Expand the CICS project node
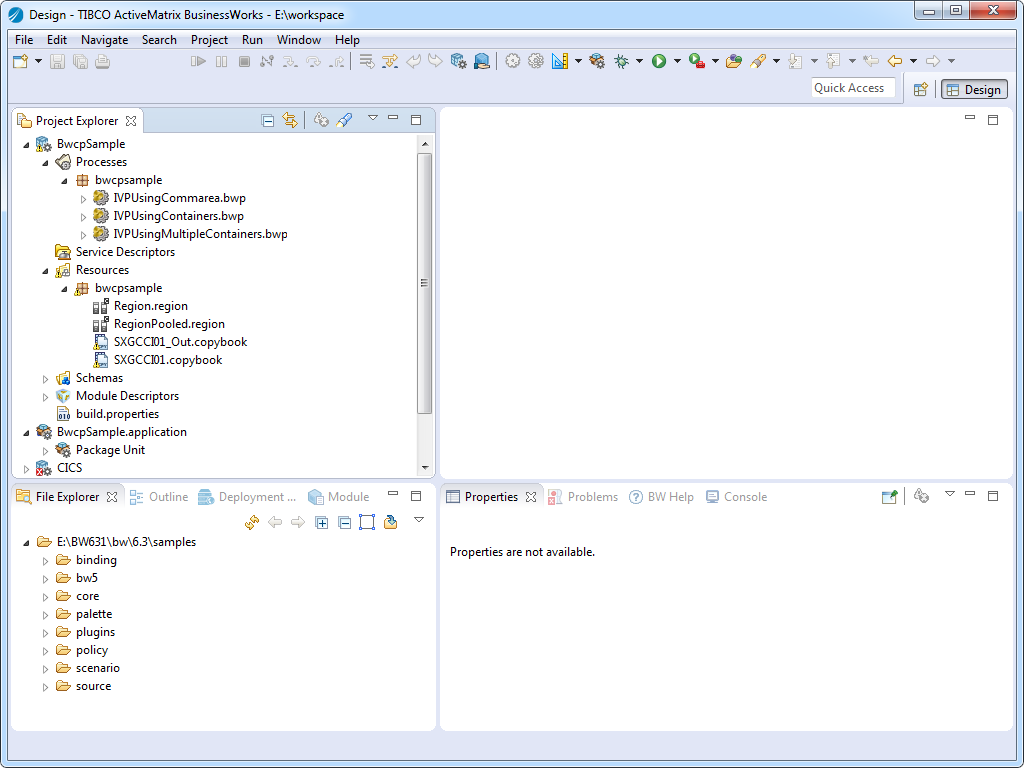Image resolution: width=1024 pixels, height=768 pixels. (x=26, y=469)
